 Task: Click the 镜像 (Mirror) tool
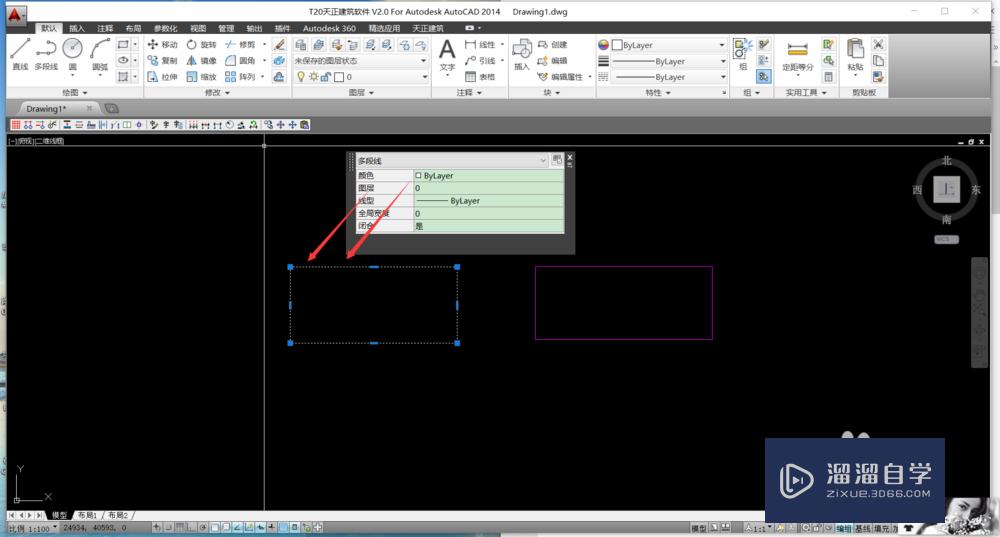point(202,61)
